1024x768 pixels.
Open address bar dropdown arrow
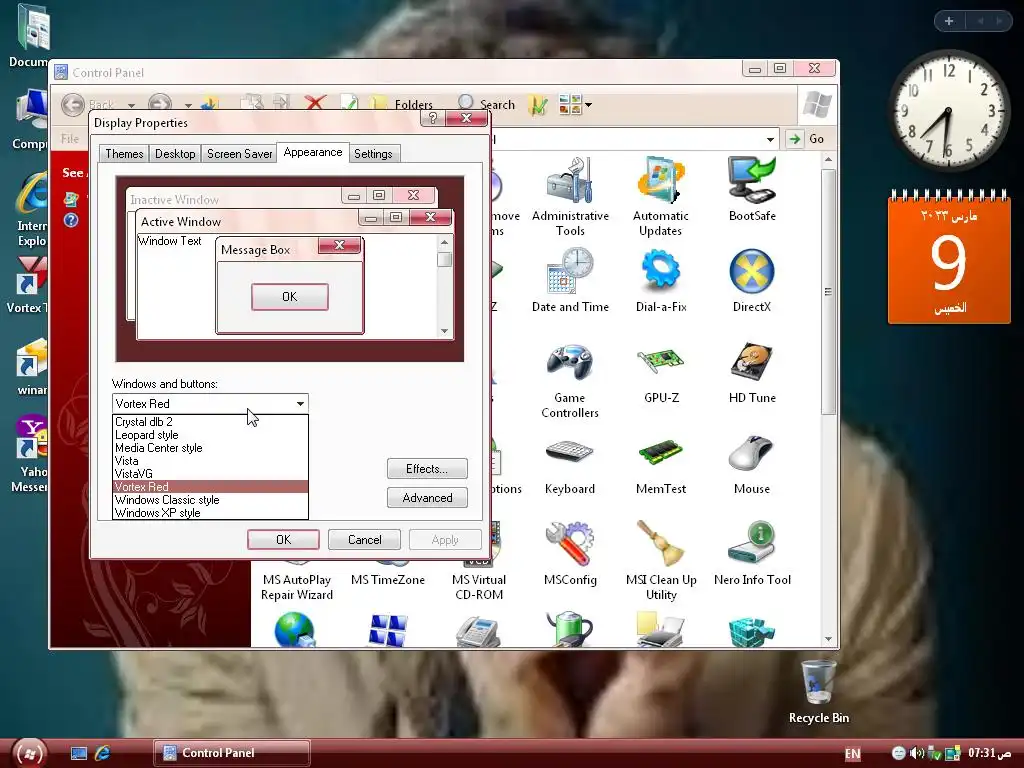coord(771,139)
